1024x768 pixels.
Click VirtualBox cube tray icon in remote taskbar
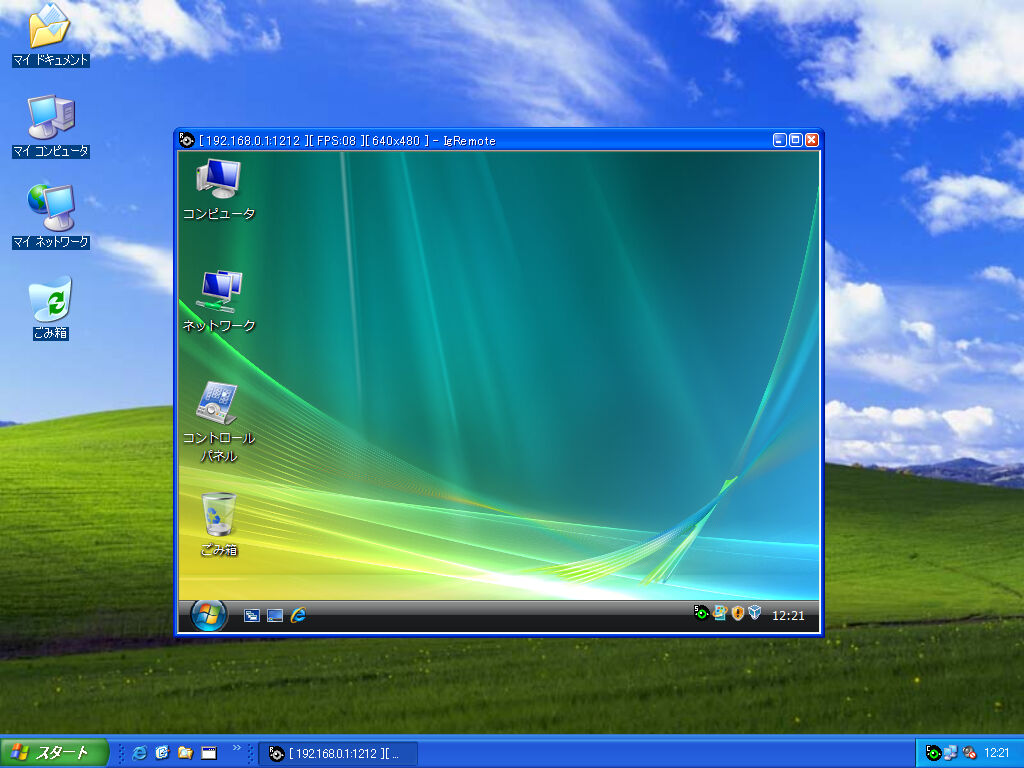pyautogui.click(x=754, y=613)
